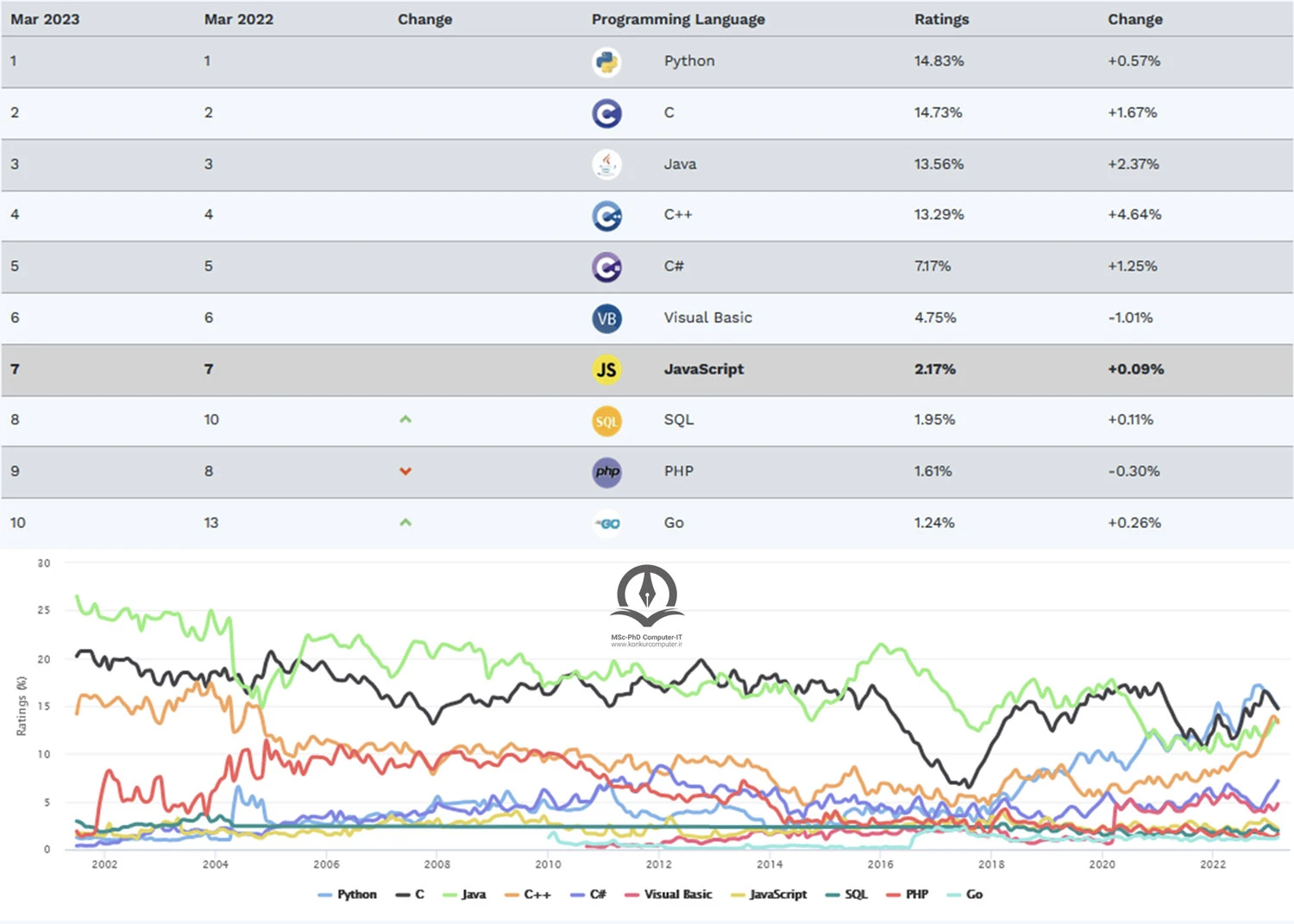This screenshot has height=924, width=1294.
Task: Toggle Java series in chart legend
Action: point(464,895)
